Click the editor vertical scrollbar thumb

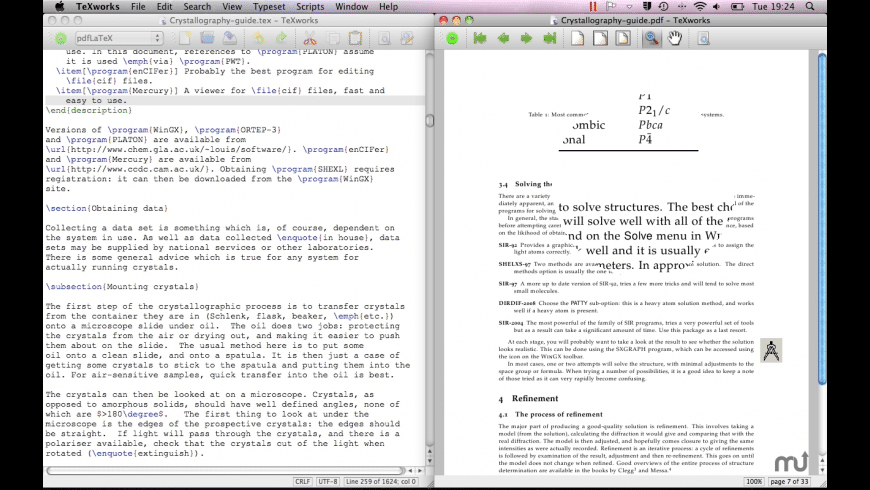(x=429, y=120)
